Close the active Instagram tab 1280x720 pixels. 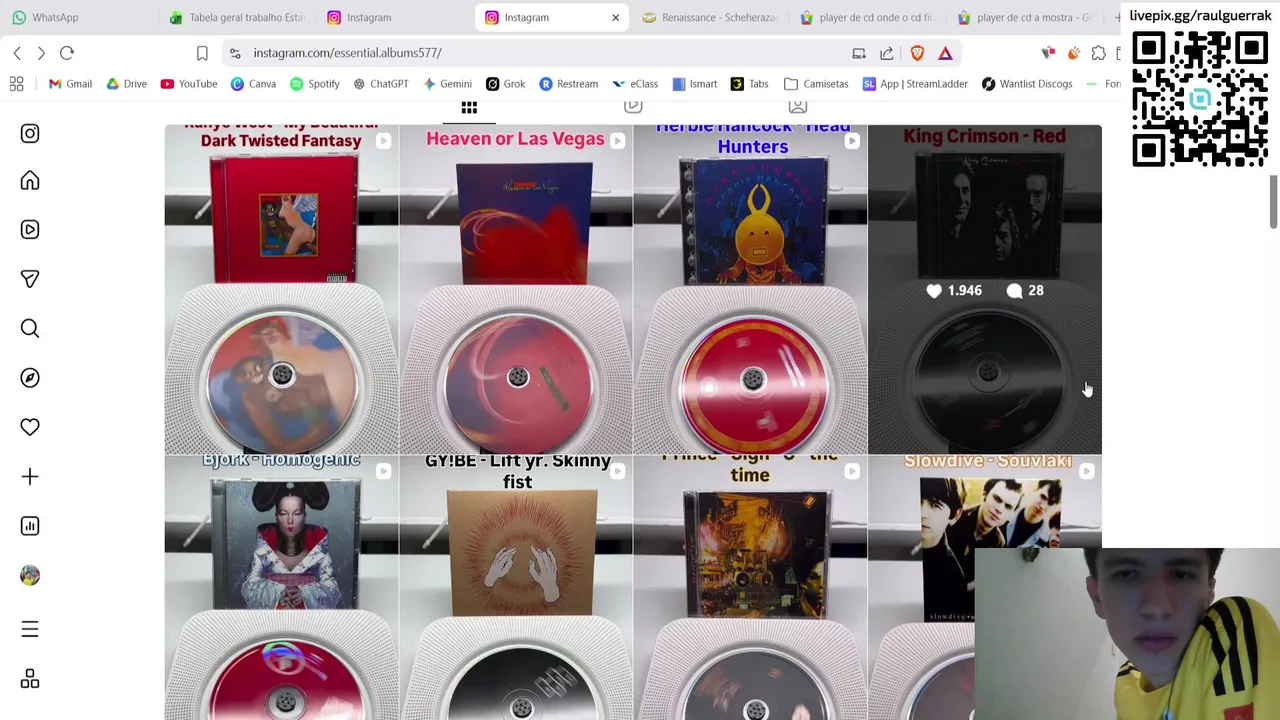click(x=616, y=17)
